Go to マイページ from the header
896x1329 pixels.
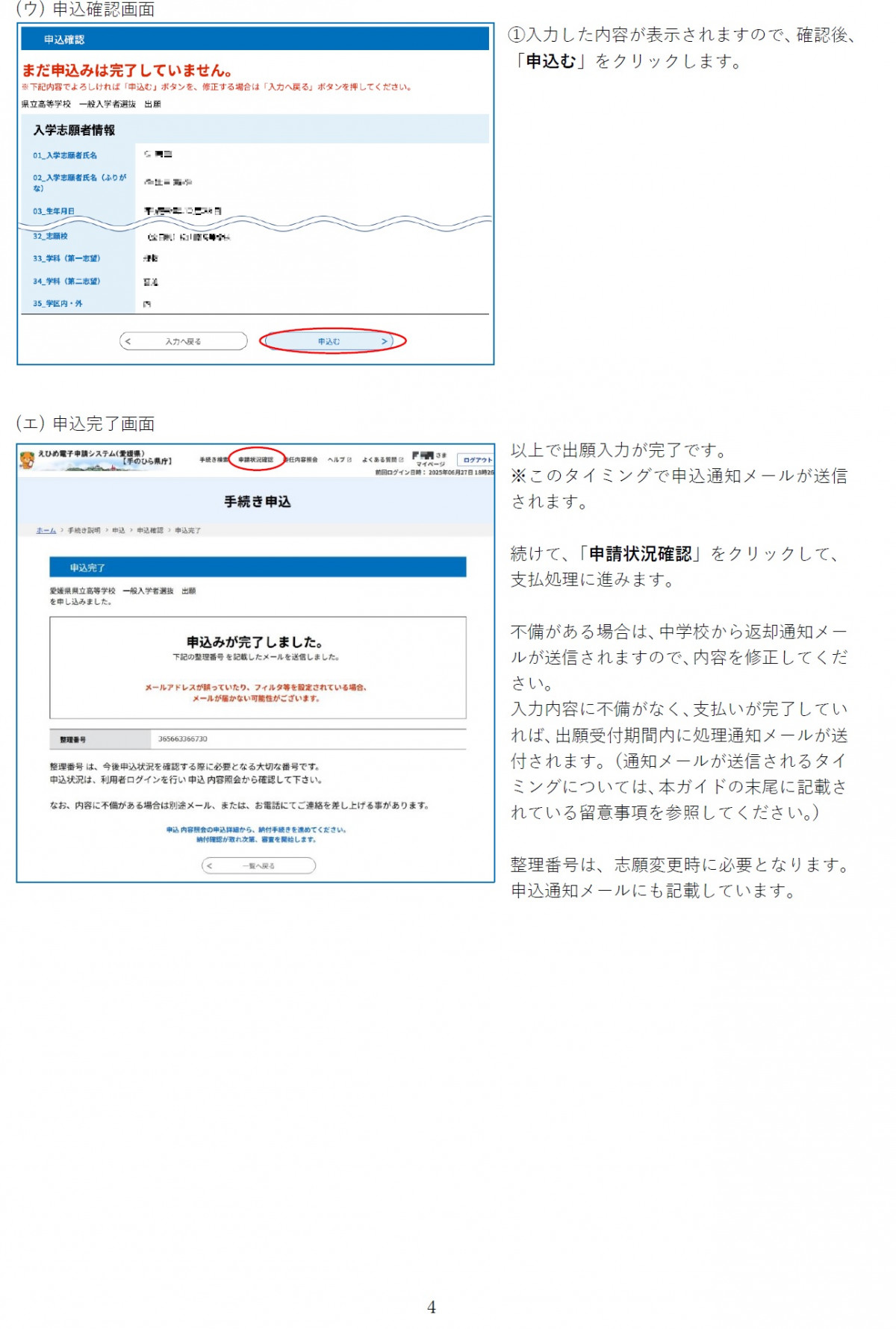coord(430,464)
